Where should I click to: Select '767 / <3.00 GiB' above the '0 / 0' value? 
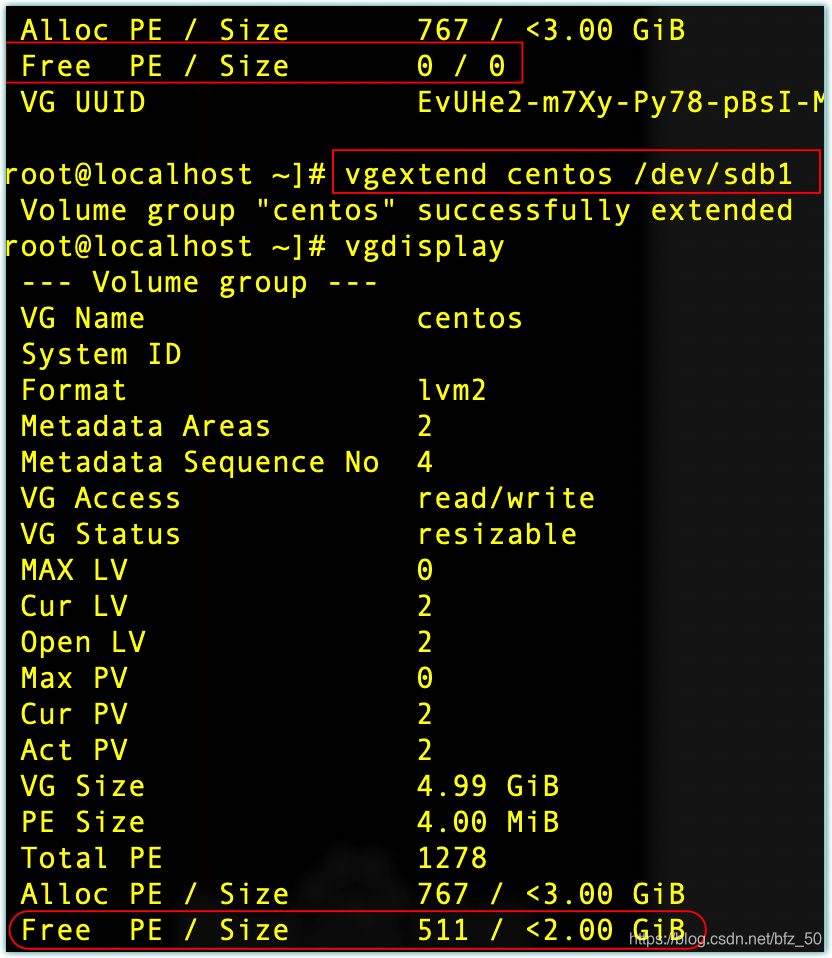pos(551,31)
